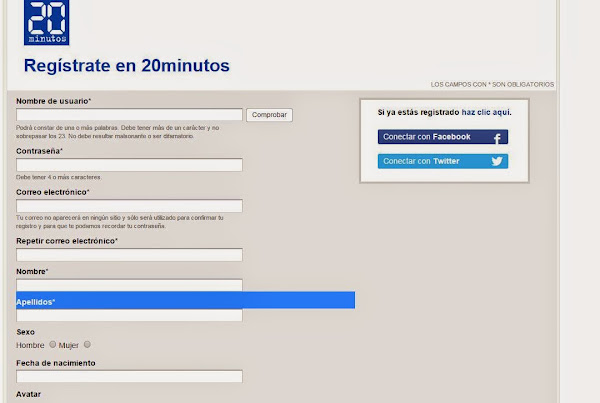Click the 'Hombre' option text
Image resolution: width=600 pixels, height=403 pixels.
click(30, 345)
